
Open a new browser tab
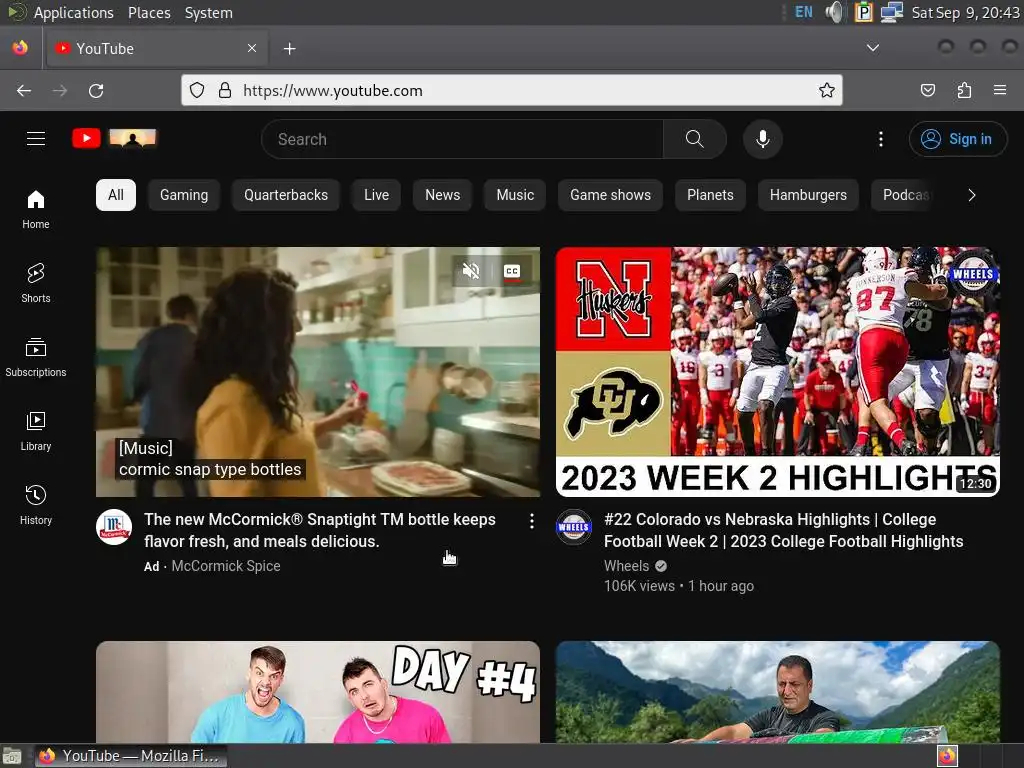coord(289,49)
